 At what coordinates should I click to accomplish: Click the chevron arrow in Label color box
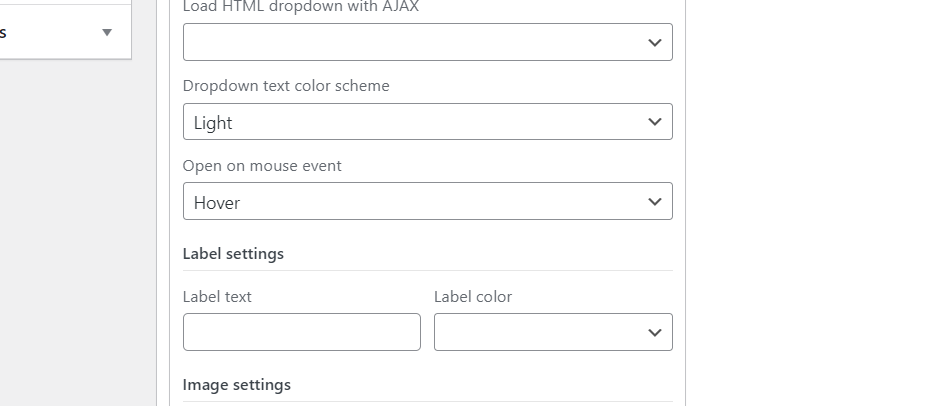(655, 332)
